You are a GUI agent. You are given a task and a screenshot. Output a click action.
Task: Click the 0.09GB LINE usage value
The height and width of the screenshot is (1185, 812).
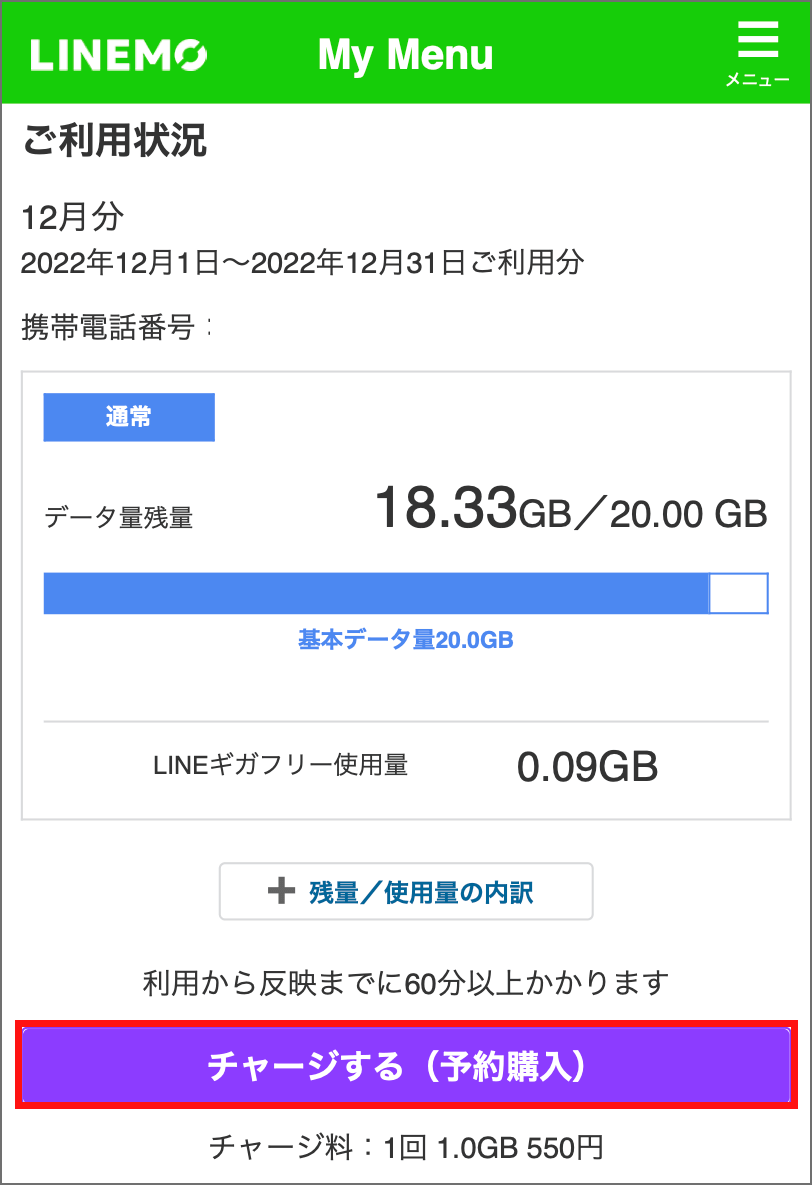587,767
